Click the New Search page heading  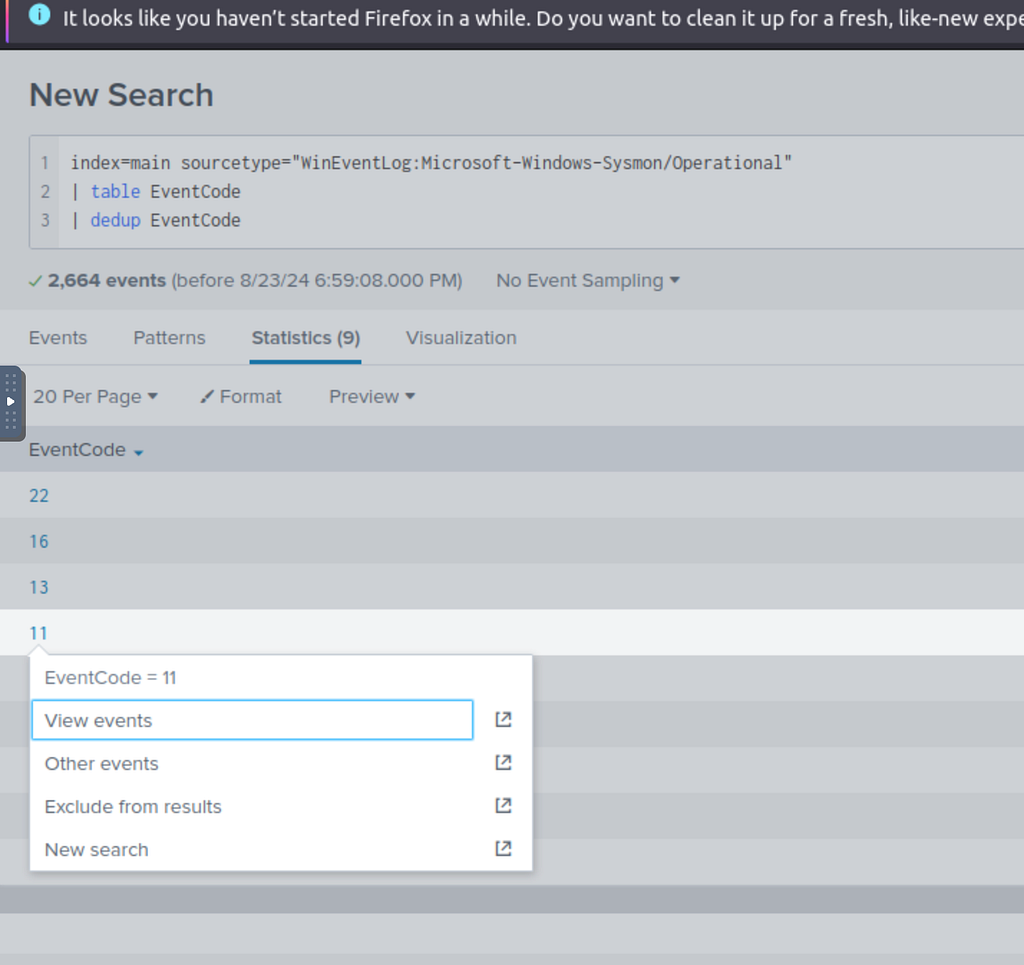pos(121,95)
